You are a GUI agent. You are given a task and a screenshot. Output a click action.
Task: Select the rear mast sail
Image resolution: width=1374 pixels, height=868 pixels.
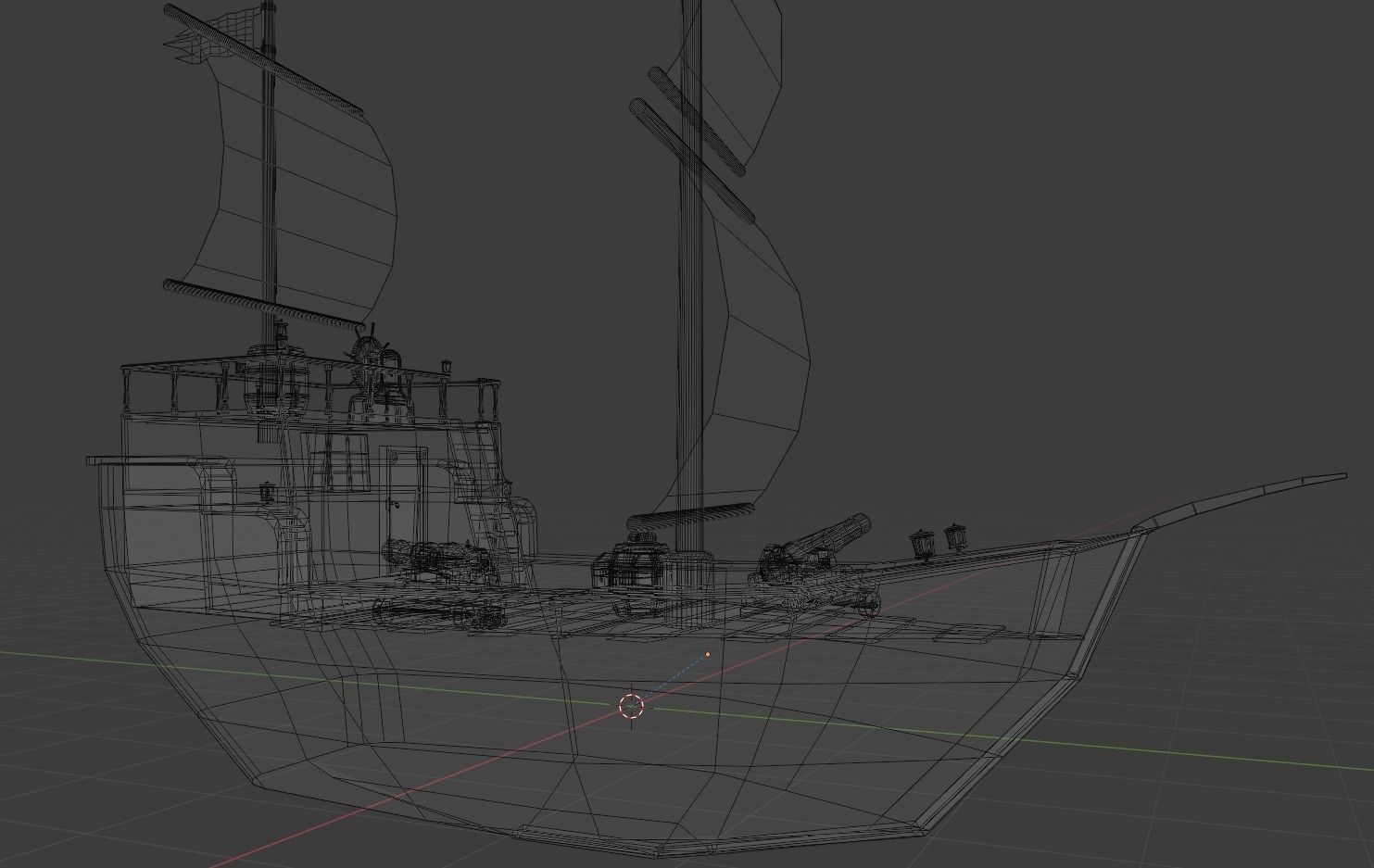[x=296, y=190]
